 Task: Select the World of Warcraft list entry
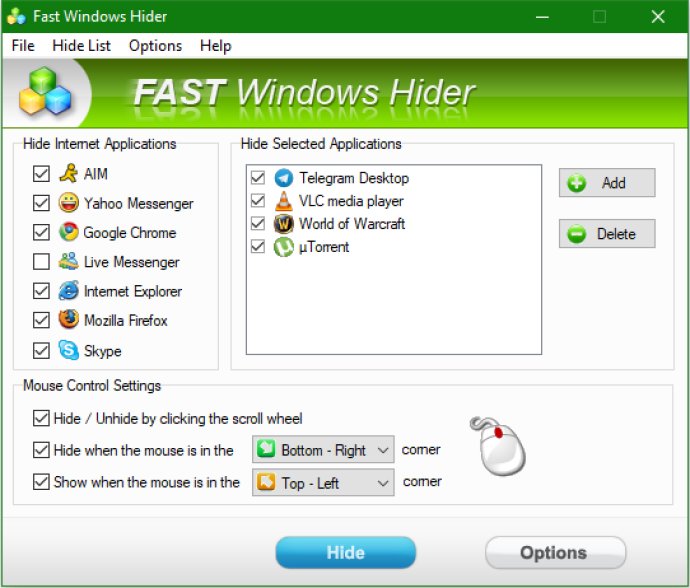393,224
